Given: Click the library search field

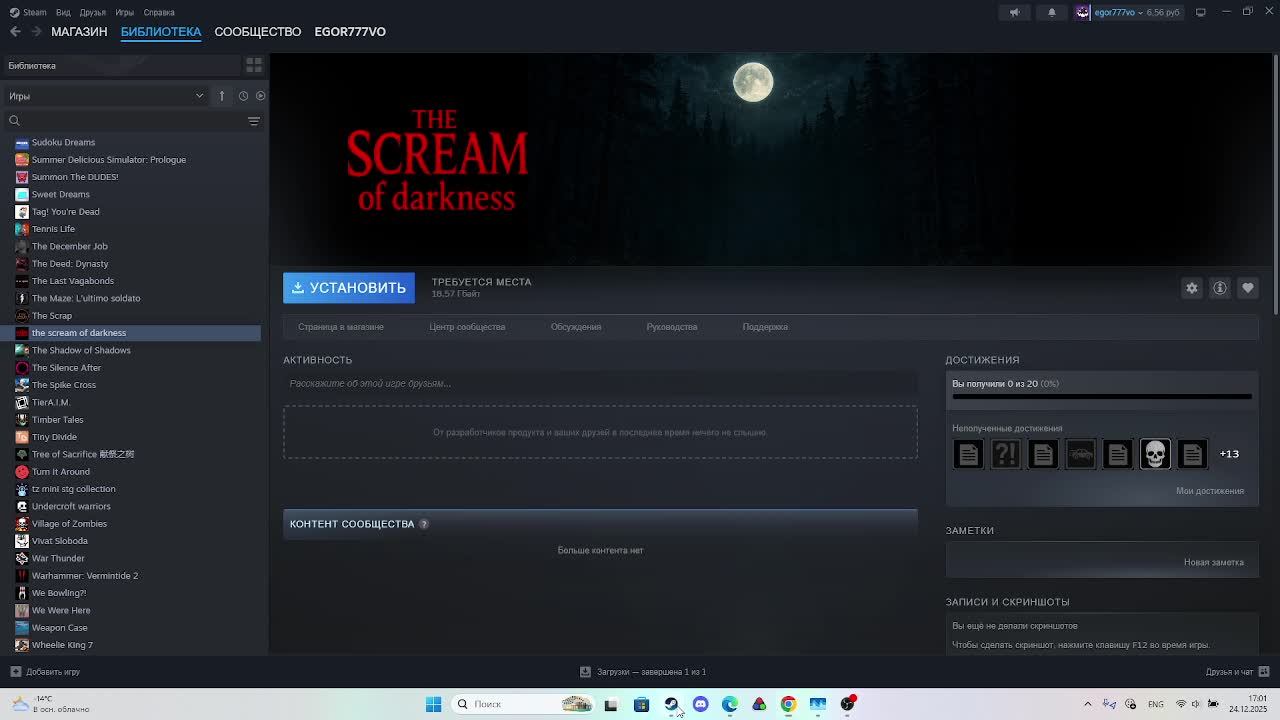Looking at the screenshot, I should [x=125, y=121].
